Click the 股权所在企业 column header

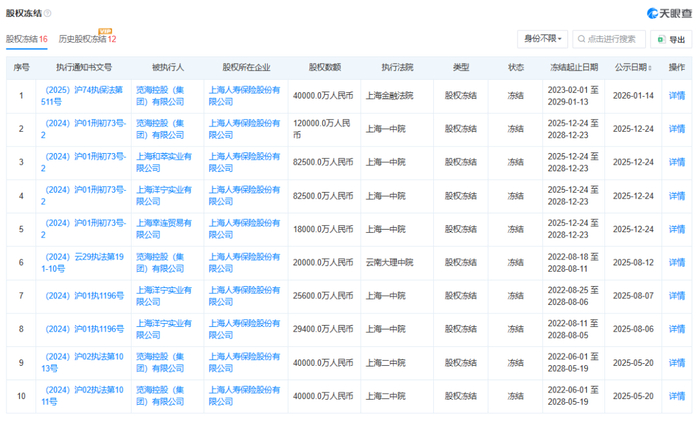pyautogui.click(x=246, y=67)
